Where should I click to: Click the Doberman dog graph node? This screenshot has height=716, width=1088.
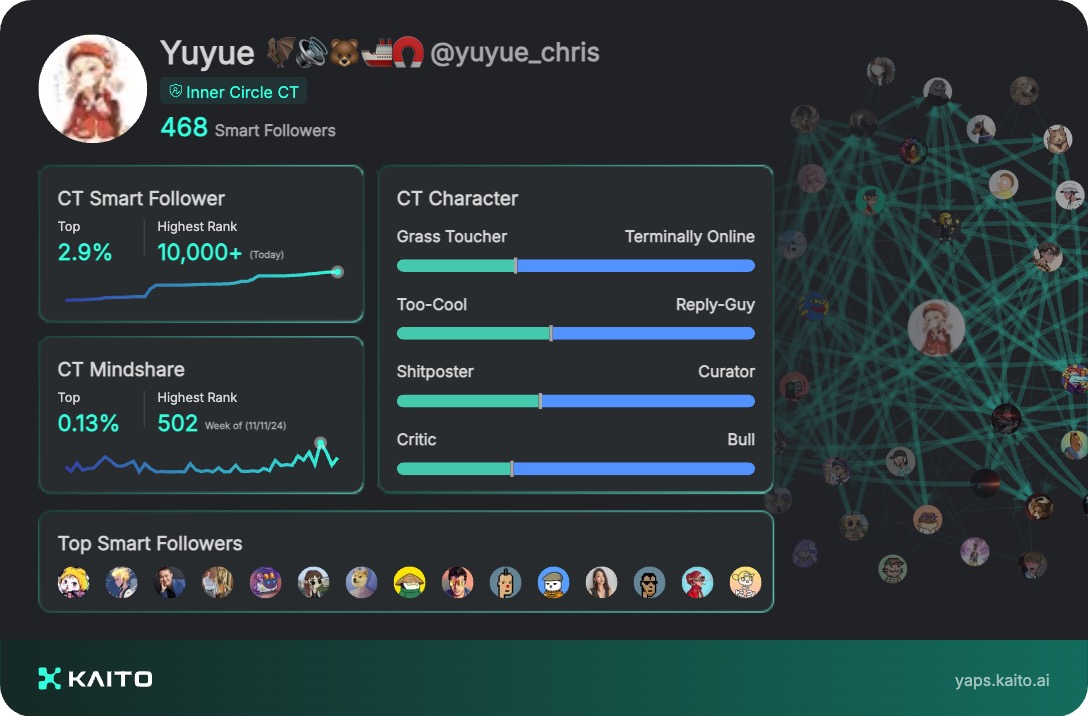tap(981, 129)
